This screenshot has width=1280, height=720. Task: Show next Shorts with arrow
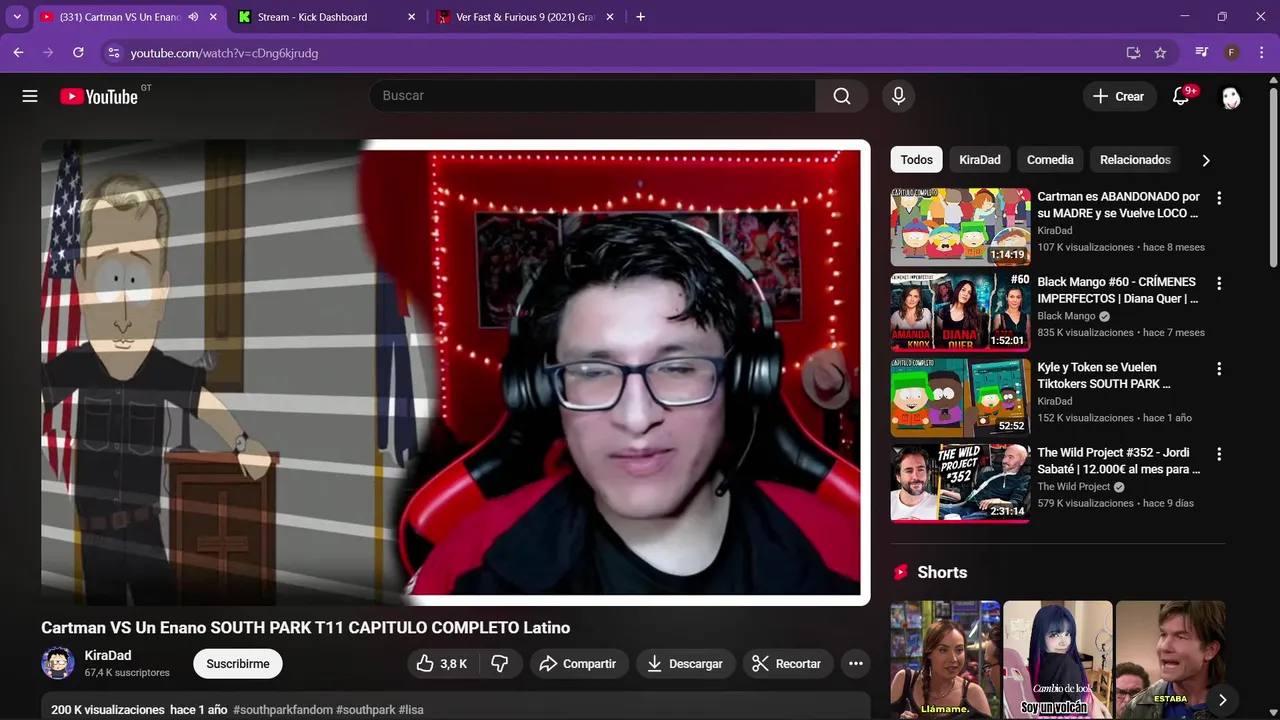[1222, 700]
